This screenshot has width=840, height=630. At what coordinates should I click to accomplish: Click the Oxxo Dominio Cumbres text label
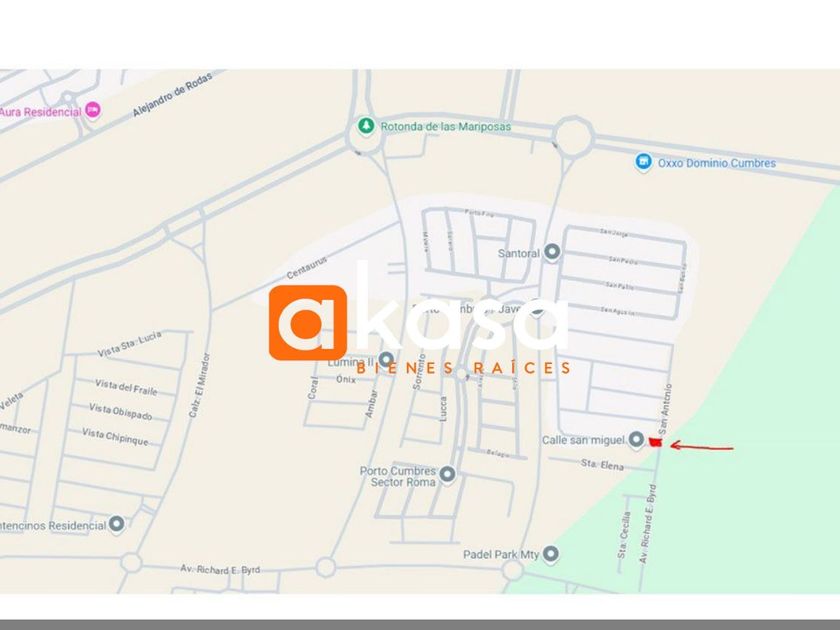[x=716, y=163]
